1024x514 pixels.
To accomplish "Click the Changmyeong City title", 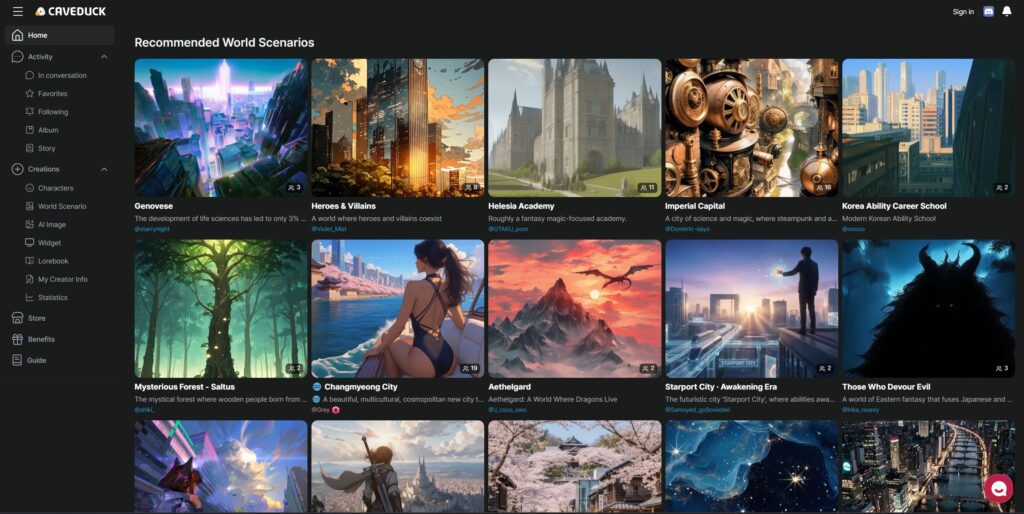I will [360, 387].
